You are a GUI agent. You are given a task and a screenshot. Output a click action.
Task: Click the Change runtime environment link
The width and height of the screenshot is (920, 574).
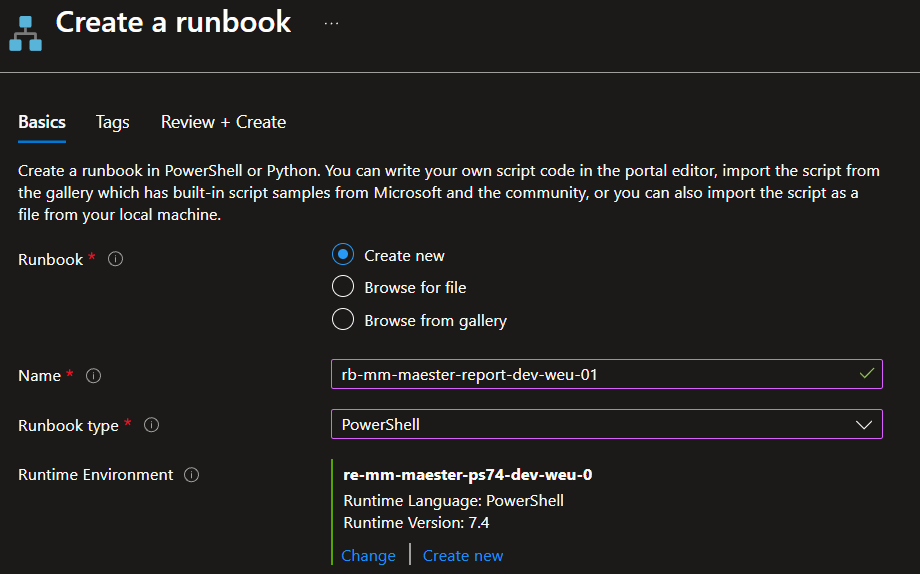coord(368,555)
